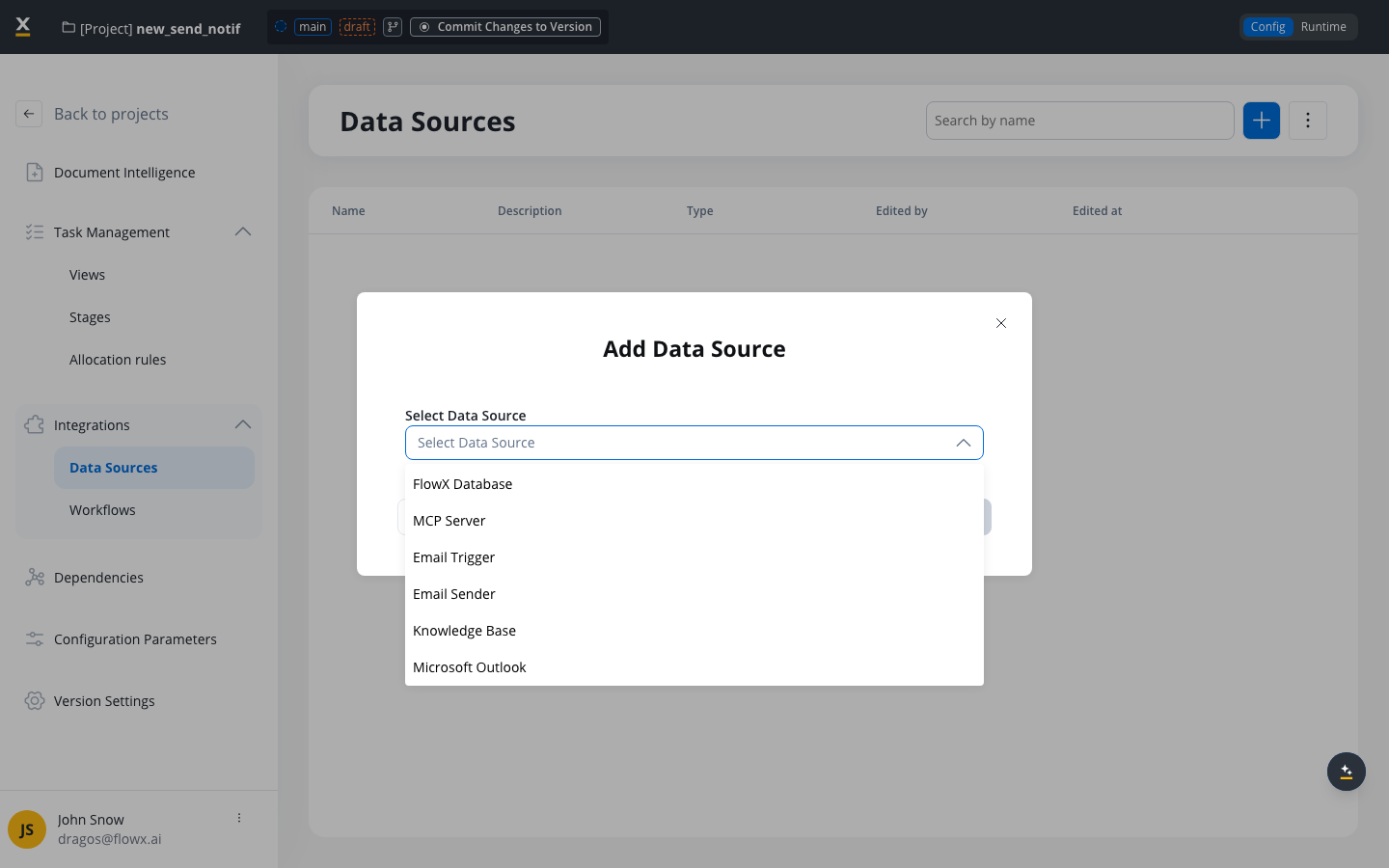The image size is (1389, 868).
Task: Click the Document Intelligence sidebar icon
Action: pos(35,173)
